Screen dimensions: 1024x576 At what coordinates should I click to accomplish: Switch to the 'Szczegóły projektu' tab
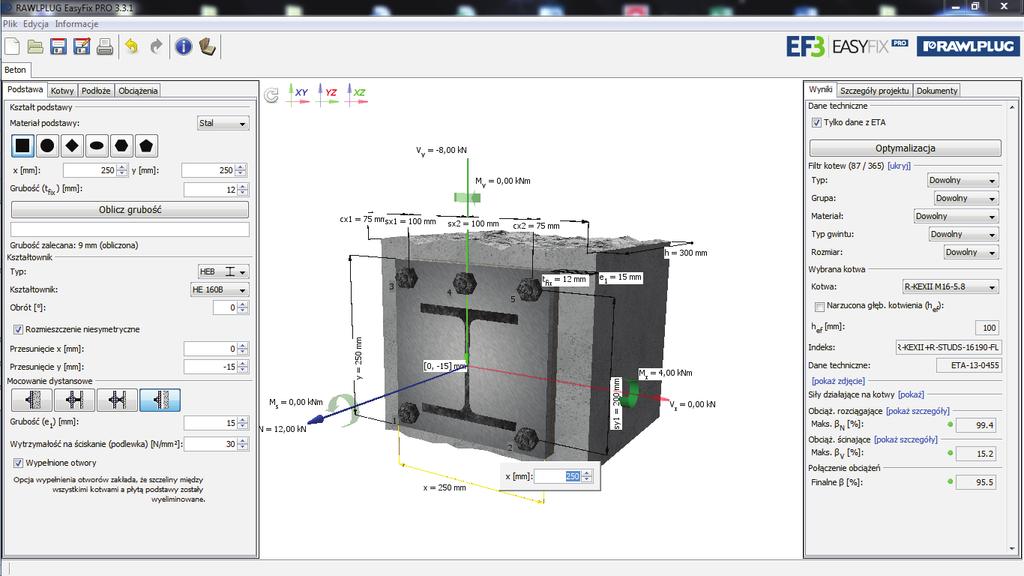click(874, 91)
